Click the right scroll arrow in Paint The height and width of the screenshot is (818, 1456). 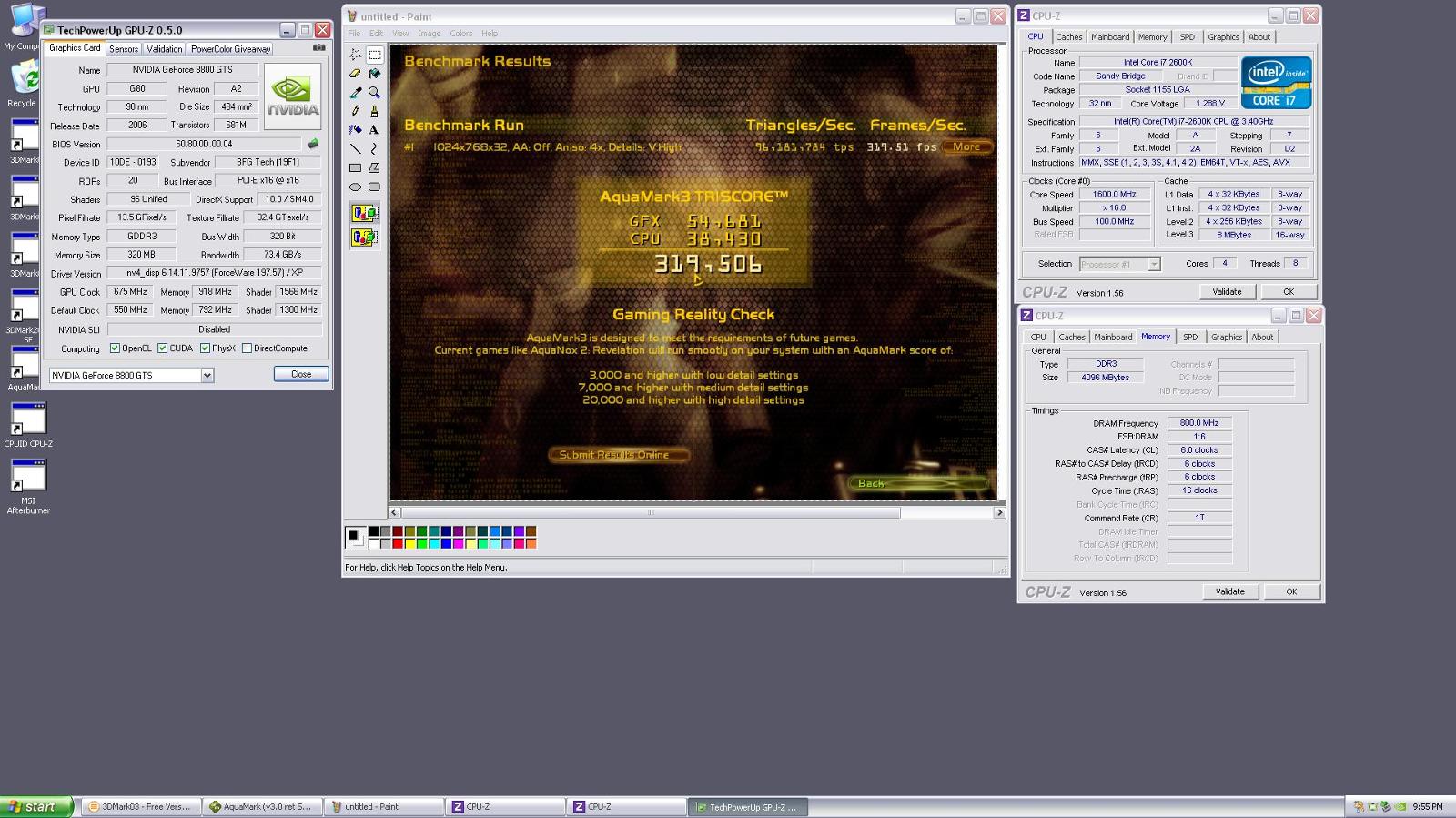pos(999,512)
